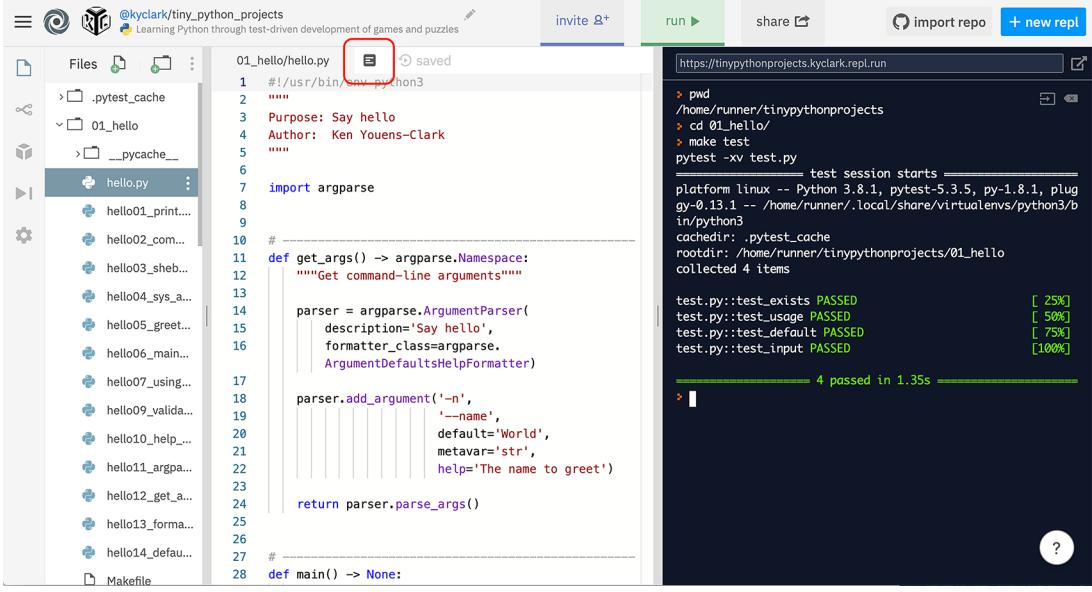Viewport: 1092px width, 592px height.
Task: Open hello.py three-dot options menu
Action: coord(187,183)
